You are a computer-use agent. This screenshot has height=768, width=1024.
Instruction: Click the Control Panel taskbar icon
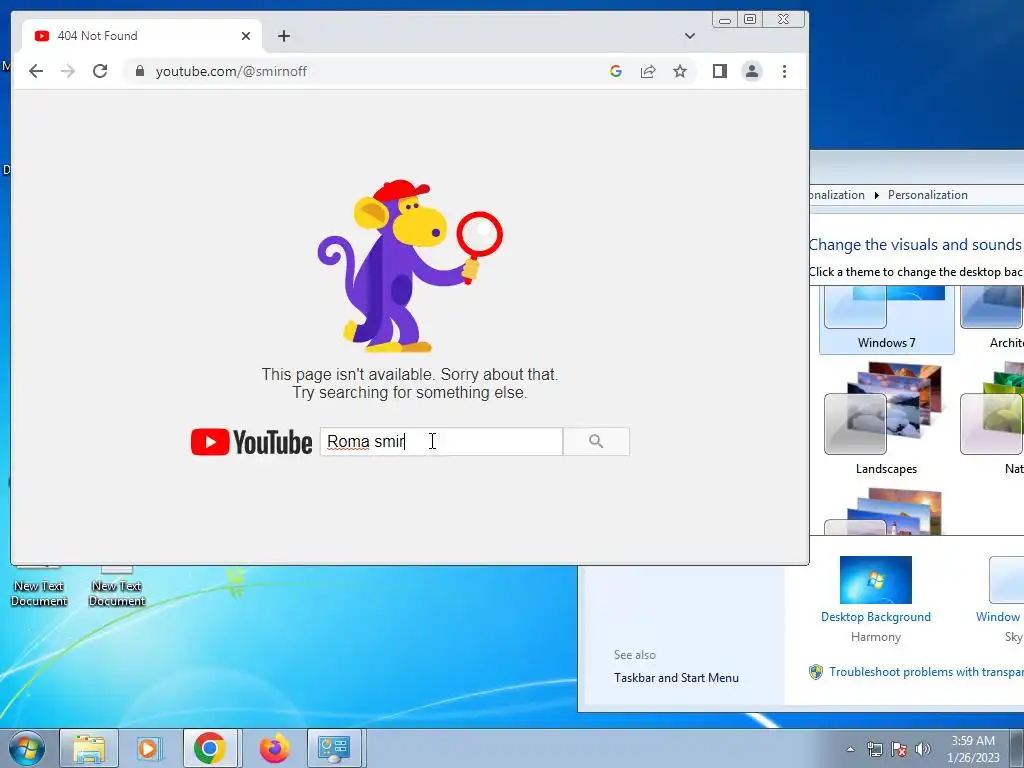click(334, 748)
